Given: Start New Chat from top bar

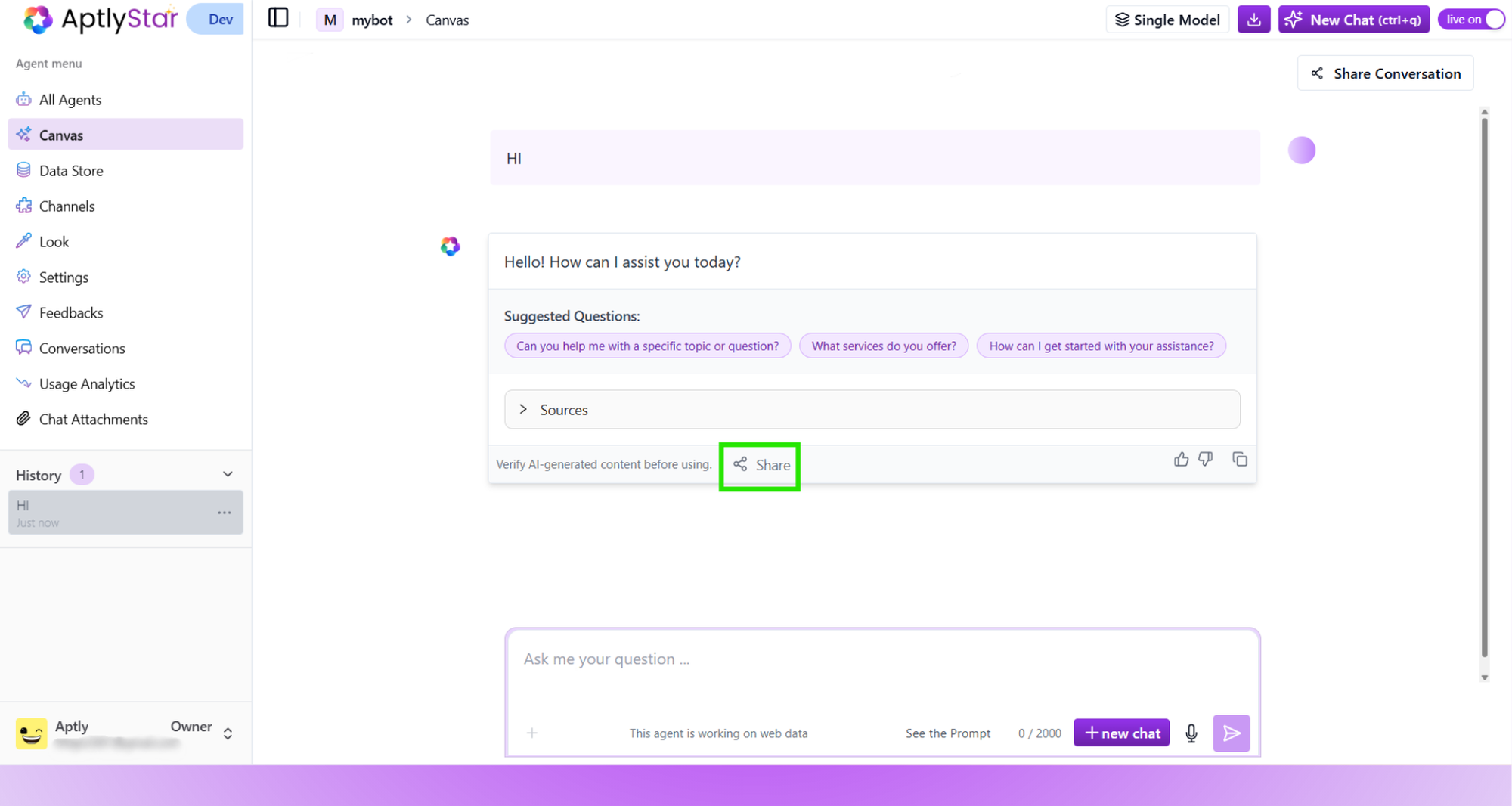Looking at the screenshot, I should 1353,20.
